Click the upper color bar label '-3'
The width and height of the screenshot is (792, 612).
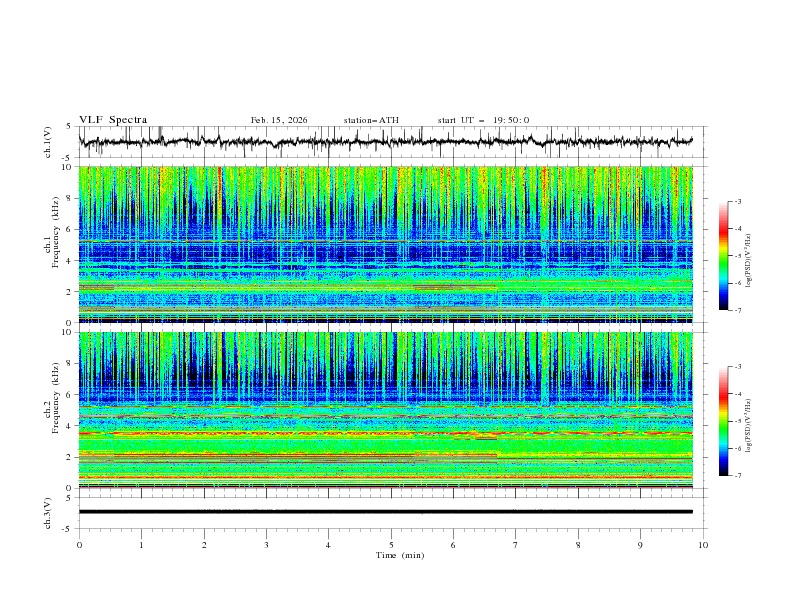[x=737, y=201]
